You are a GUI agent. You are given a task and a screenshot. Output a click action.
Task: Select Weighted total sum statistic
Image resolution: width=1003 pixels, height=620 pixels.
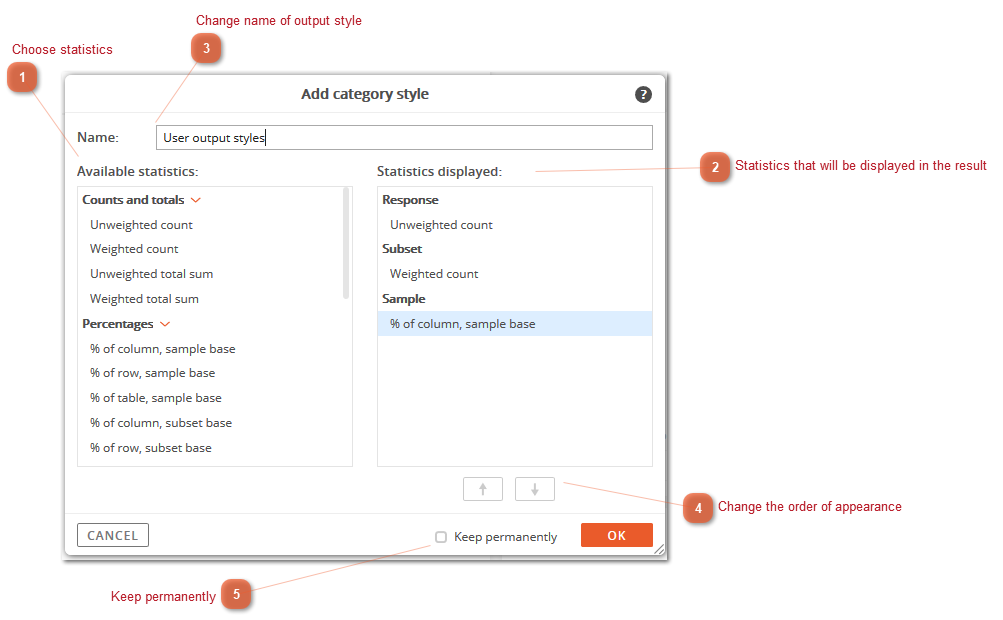tap(145, 299)
